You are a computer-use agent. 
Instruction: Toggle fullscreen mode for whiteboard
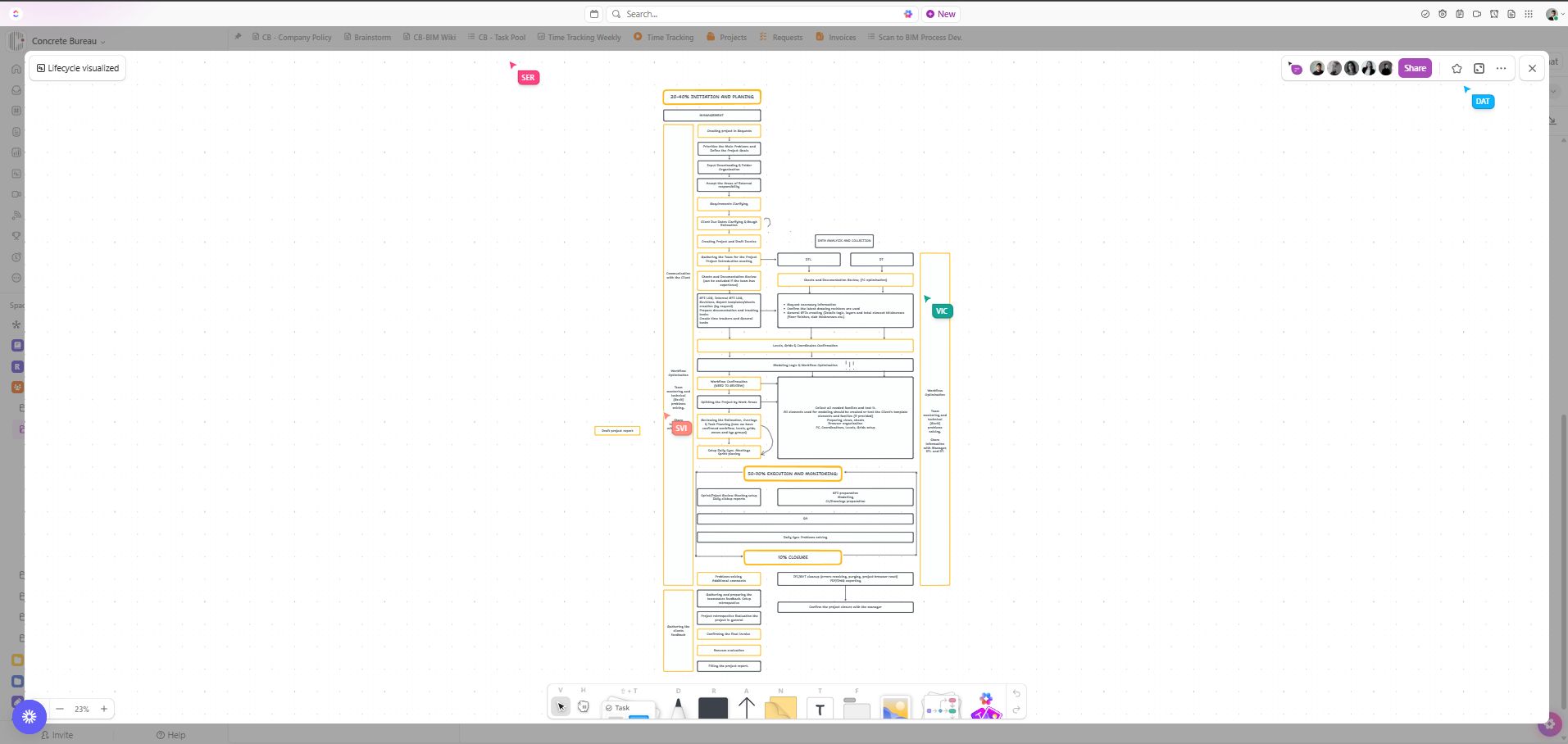(1479, 68)
